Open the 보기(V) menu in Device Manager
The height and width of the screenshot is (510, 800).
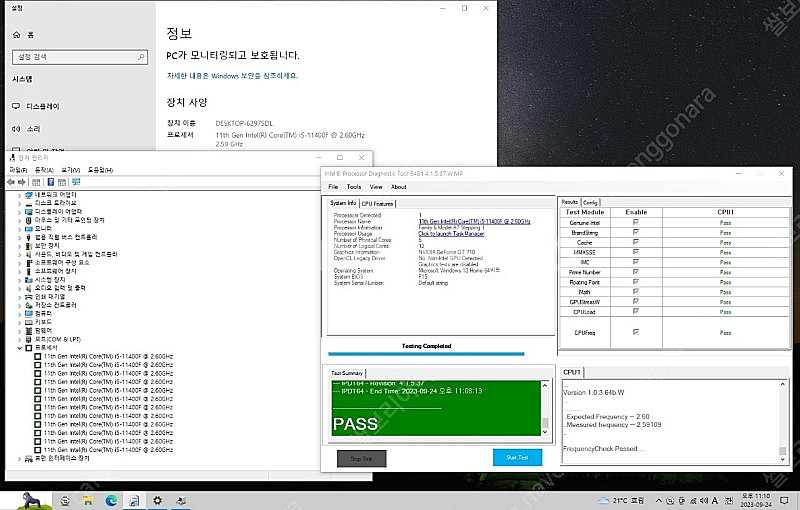click(70, 170)
